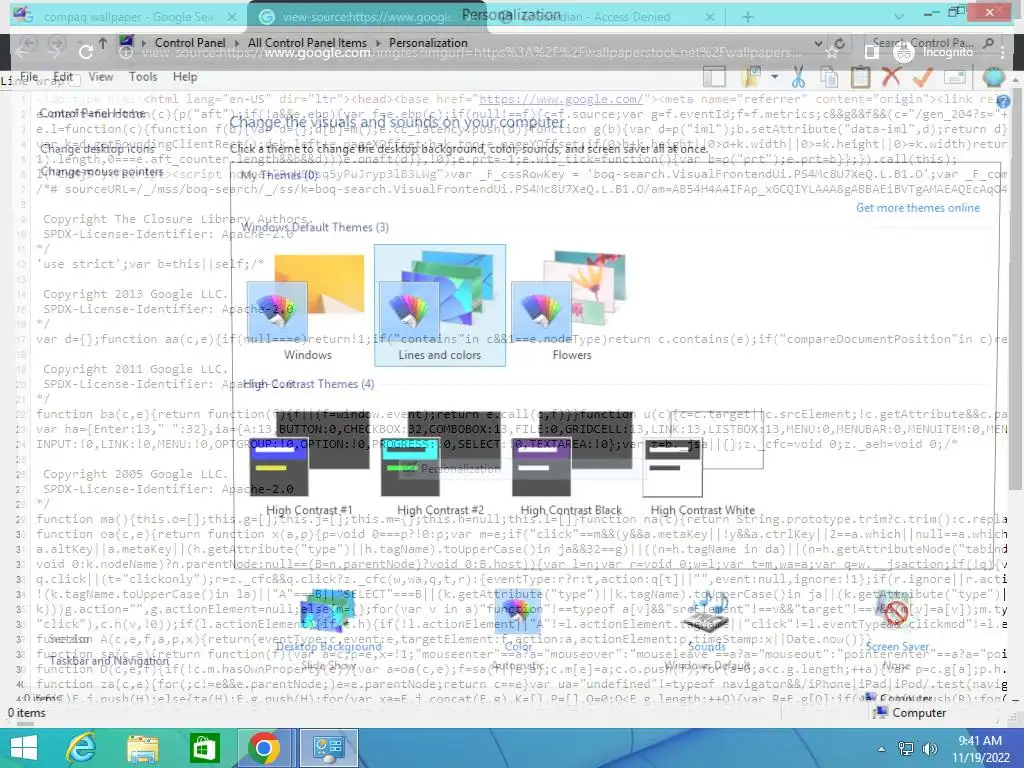Show hidden system tray icons
The image size is (1024, 768).
point(881,748)
